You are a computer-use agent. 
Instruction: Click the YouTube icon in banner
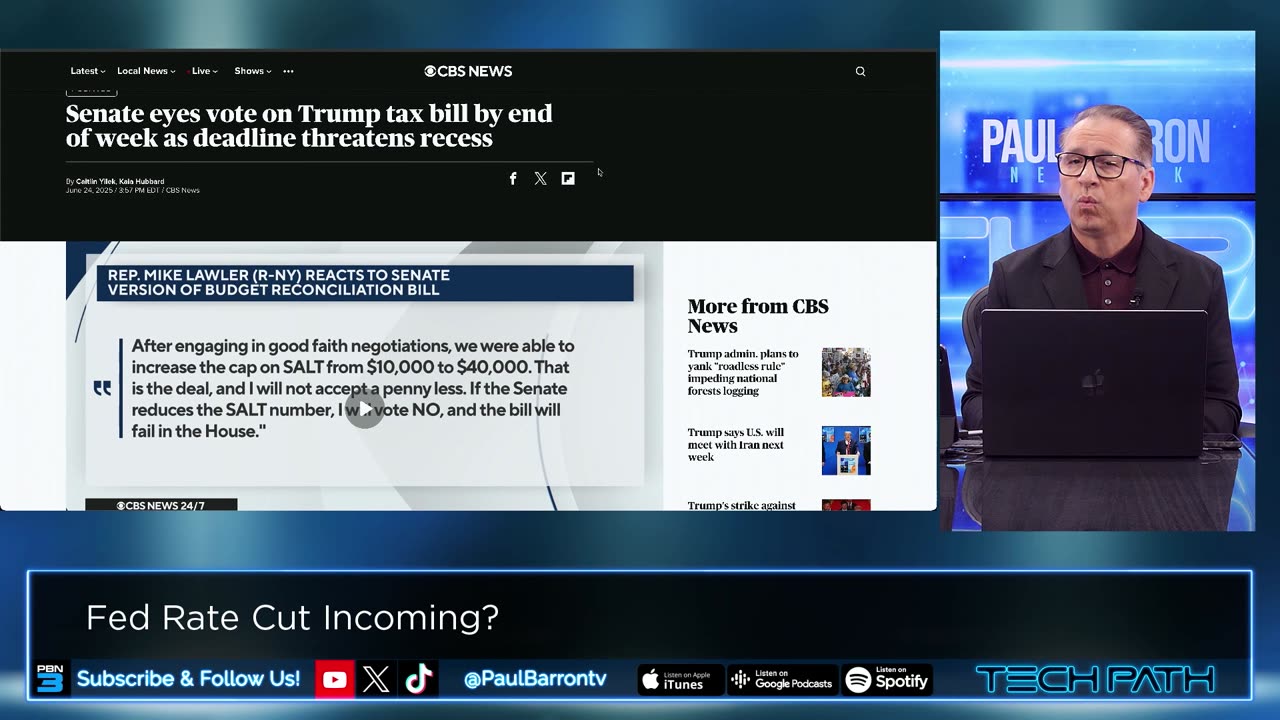pos(335,680)
